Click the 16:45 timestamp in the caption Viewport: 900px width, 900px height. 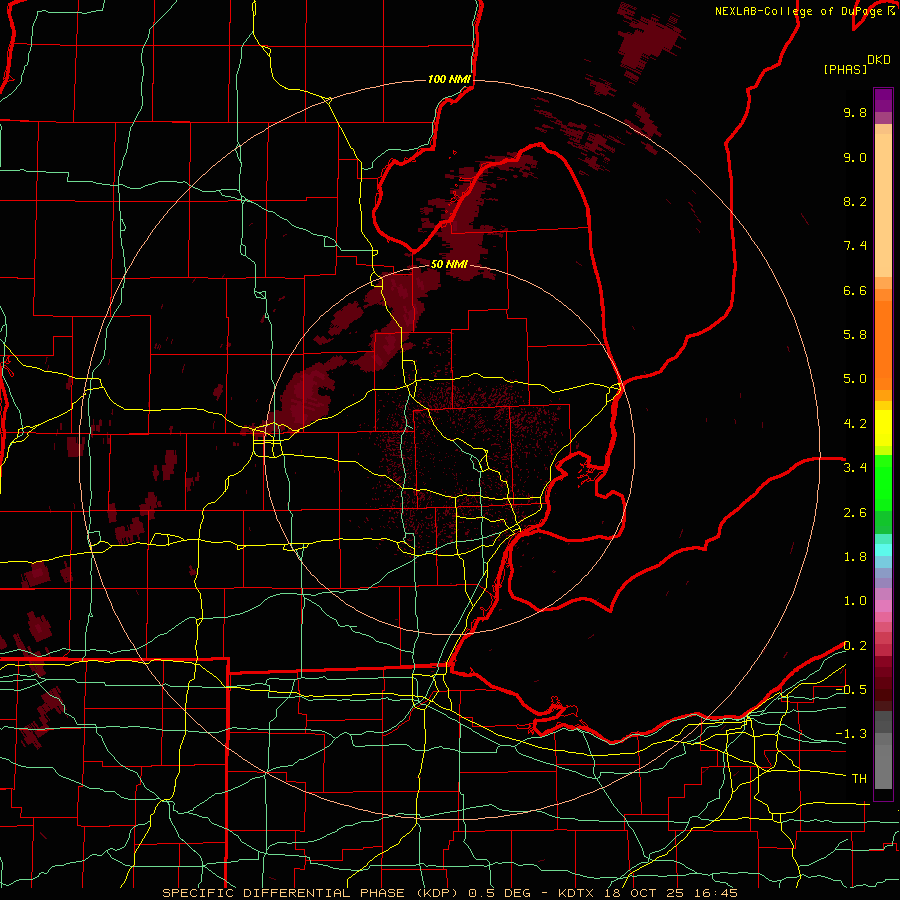pos(714,893)
